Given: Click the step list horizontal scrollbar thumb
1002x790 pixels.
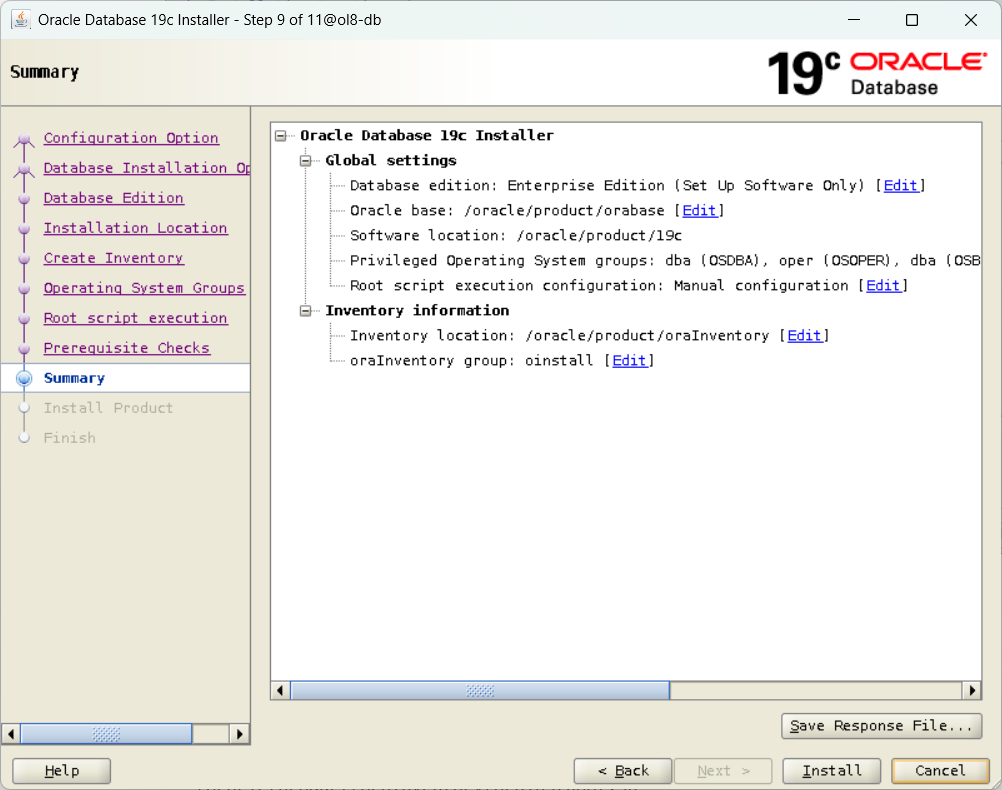Looking at the screenshot, I should click(106, 734).
